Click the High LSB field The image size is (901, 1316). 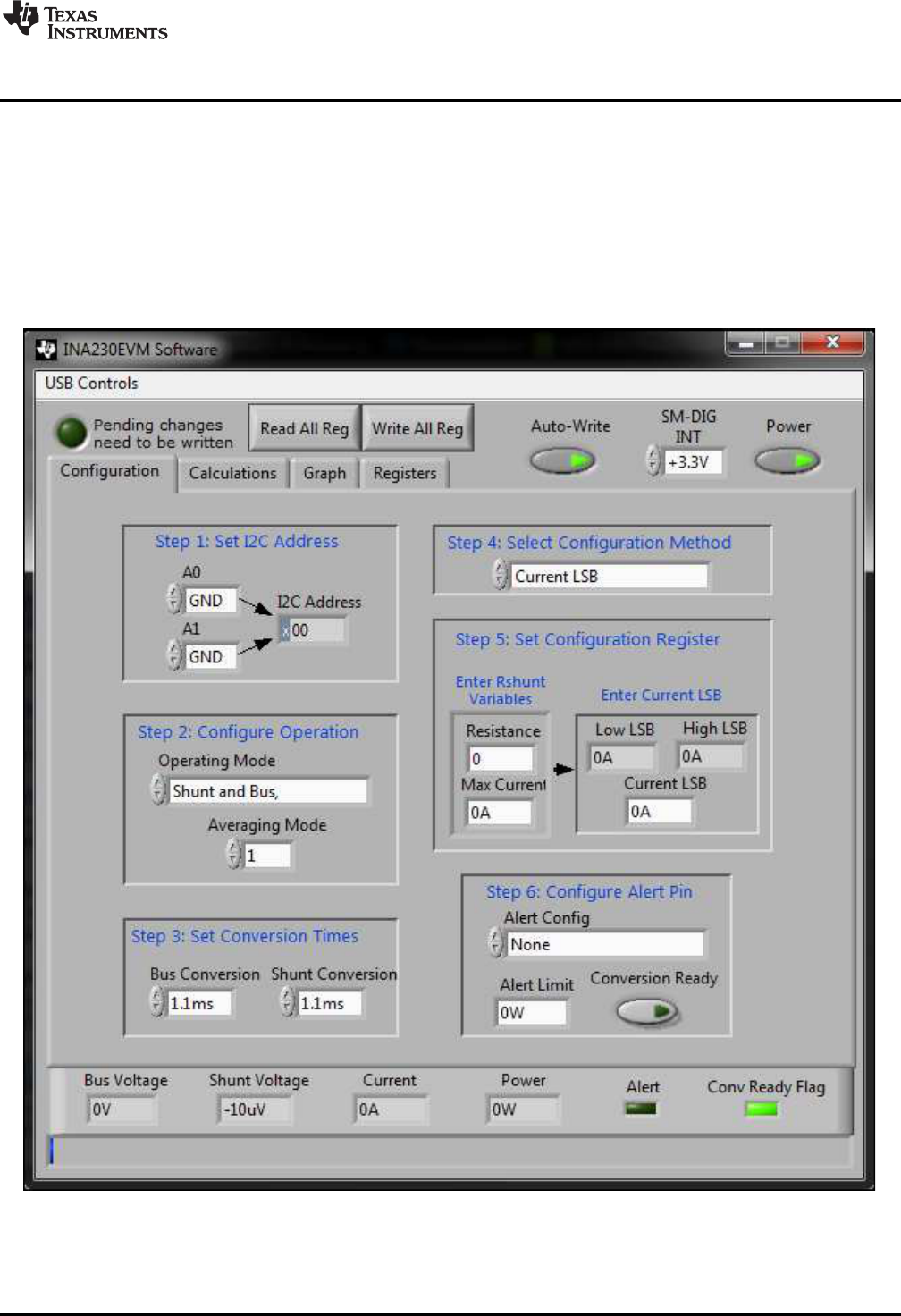(711, 757)
